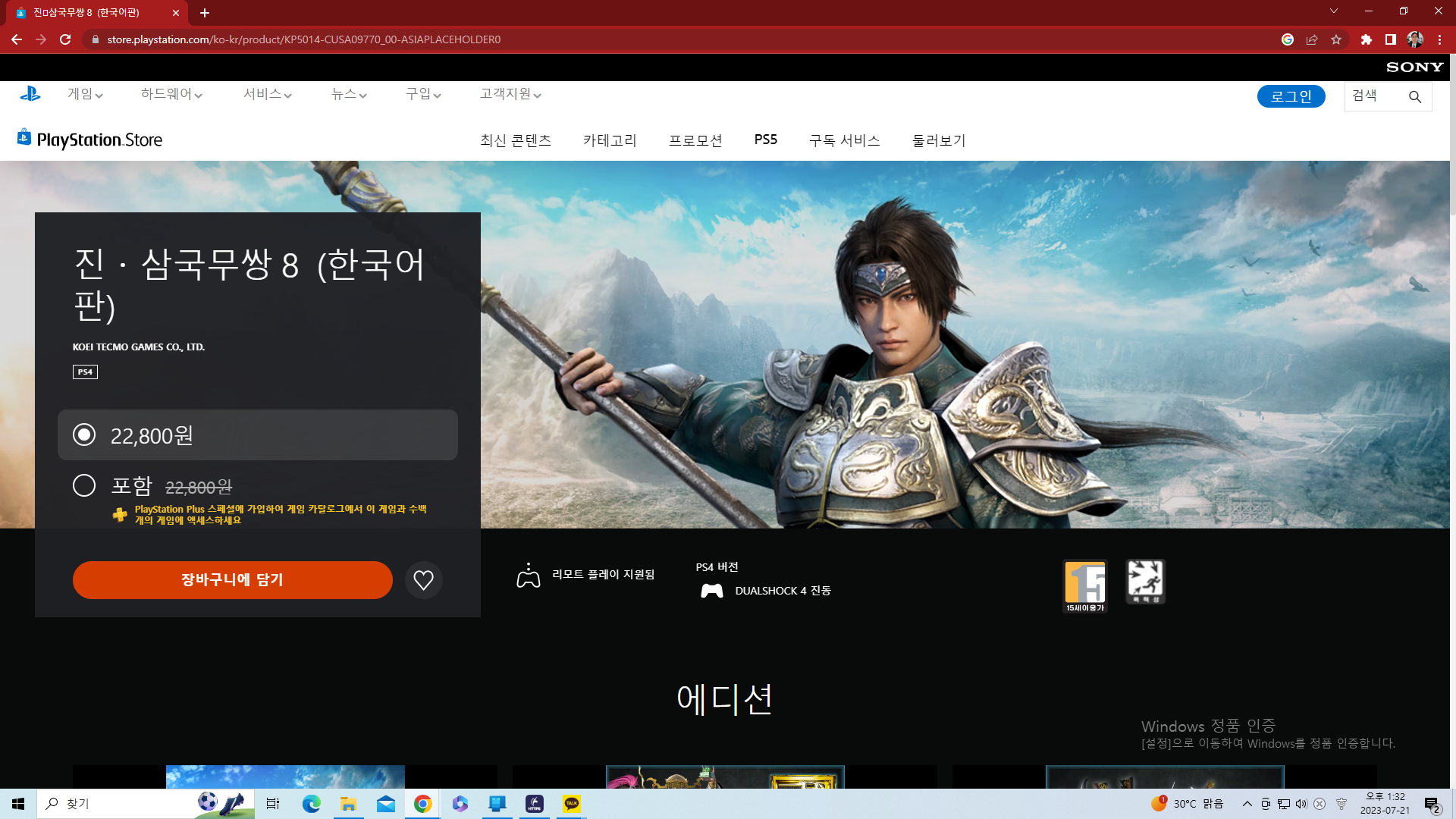This screenshot has width=1456, height=819.
Task: Open the 구독 서비스 store tab
Action: [x=844, y=140]
